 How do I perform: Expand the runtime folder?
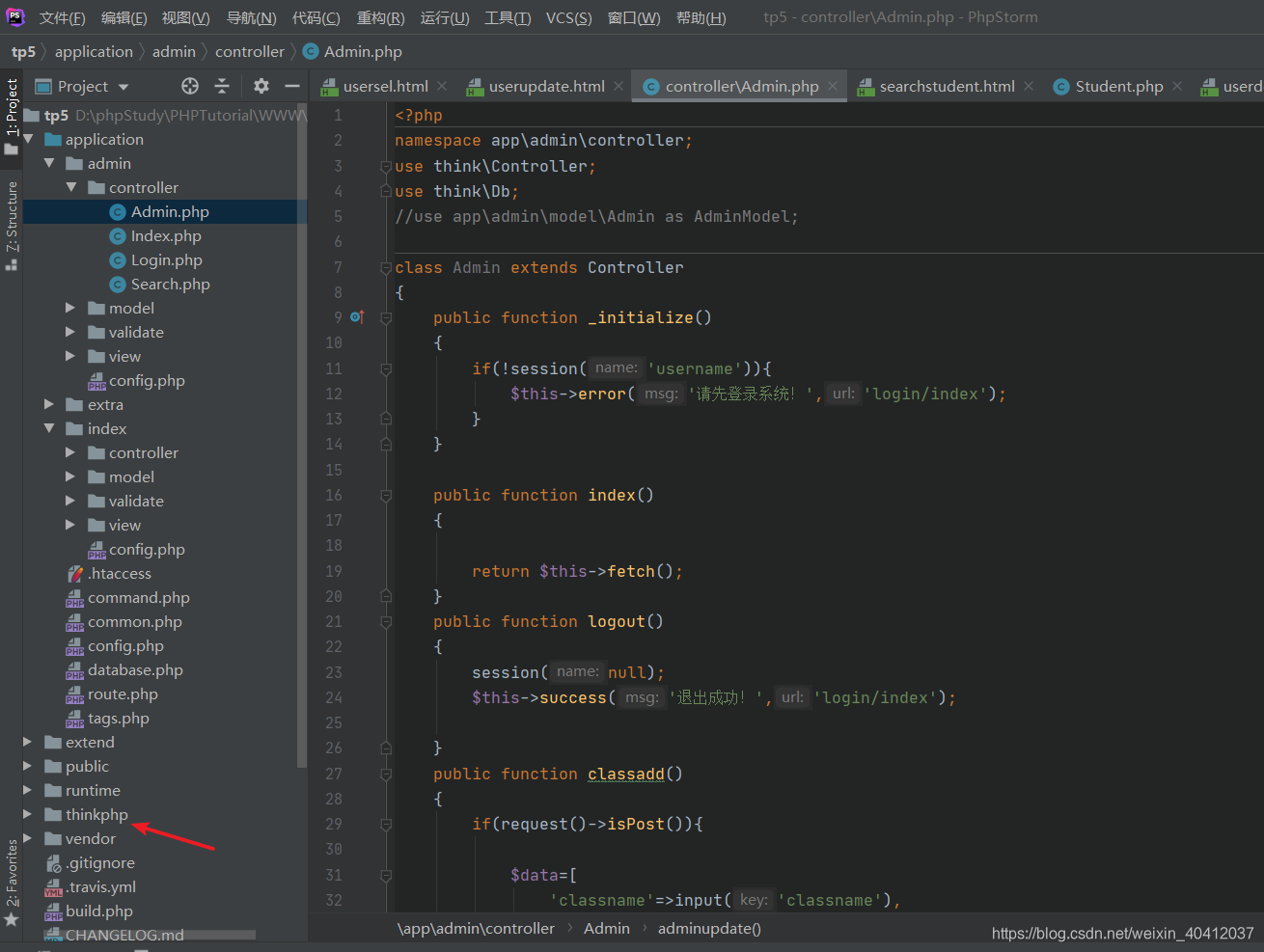click(x=28, y=790)
